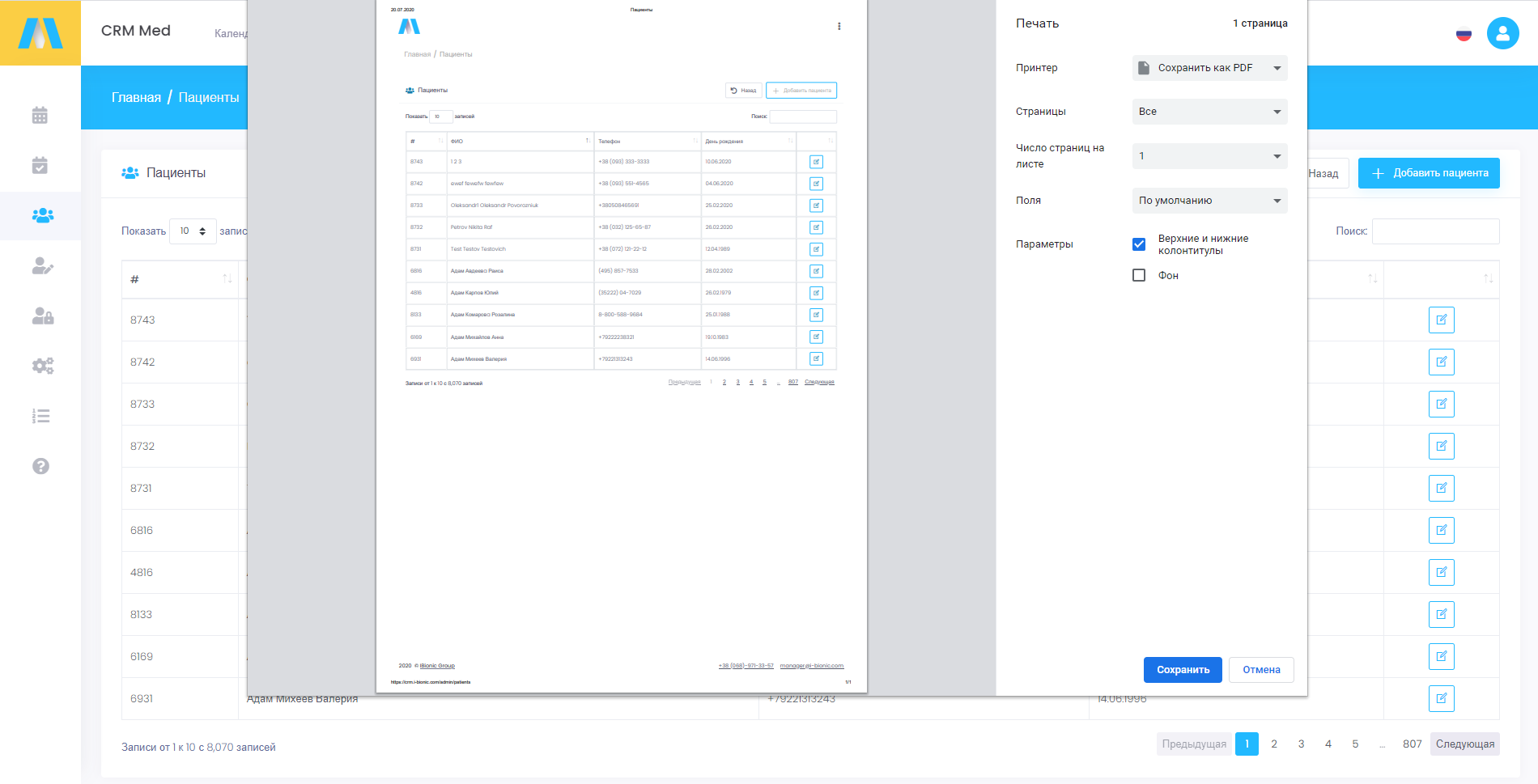Open the Принтер destination dropdown
The width and height of the screenshot is (1538, 784).
click(x=1209, y=68)
